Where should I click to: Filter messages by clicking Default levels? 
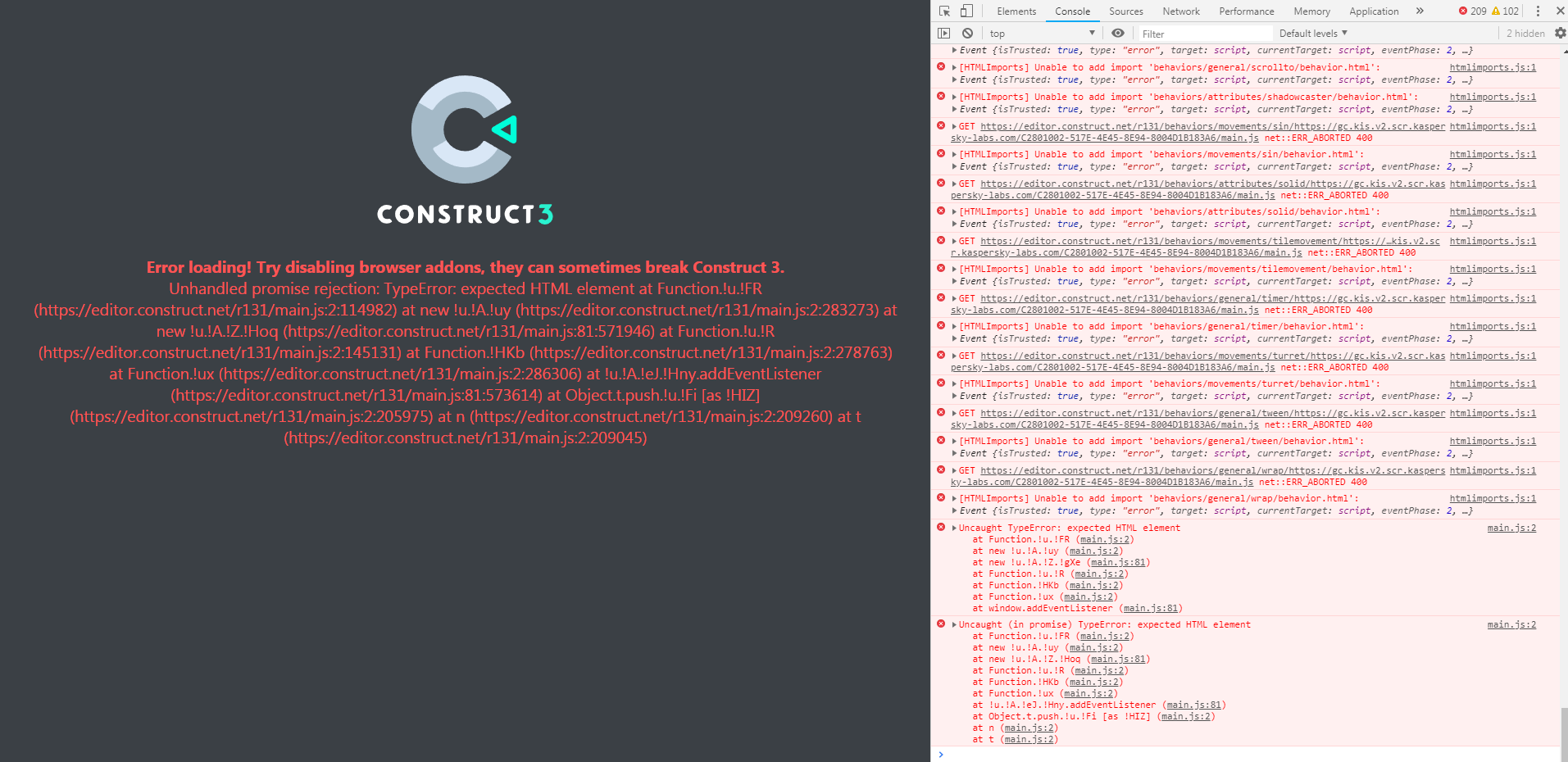click(1312, 33)
